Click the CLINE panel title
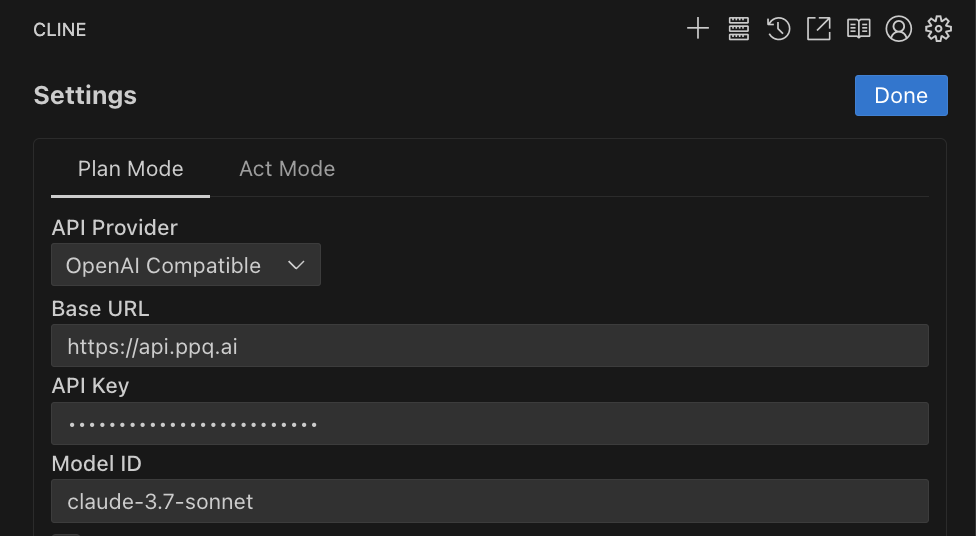Screen dimensions: 976x536 coord(60,30)
